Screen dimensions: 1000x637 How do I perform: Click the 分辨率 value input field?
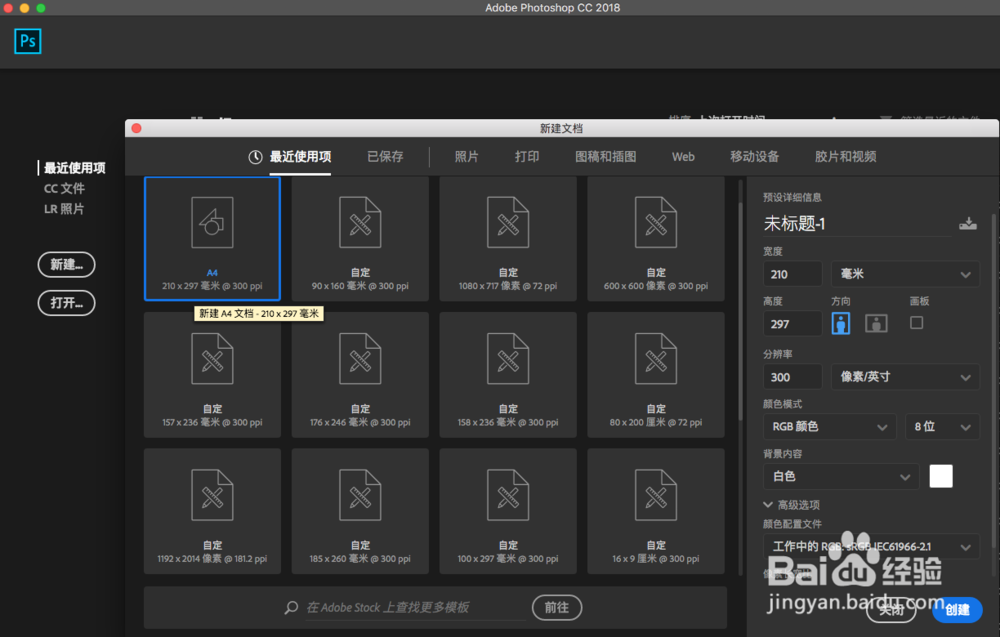click(791, 376)
